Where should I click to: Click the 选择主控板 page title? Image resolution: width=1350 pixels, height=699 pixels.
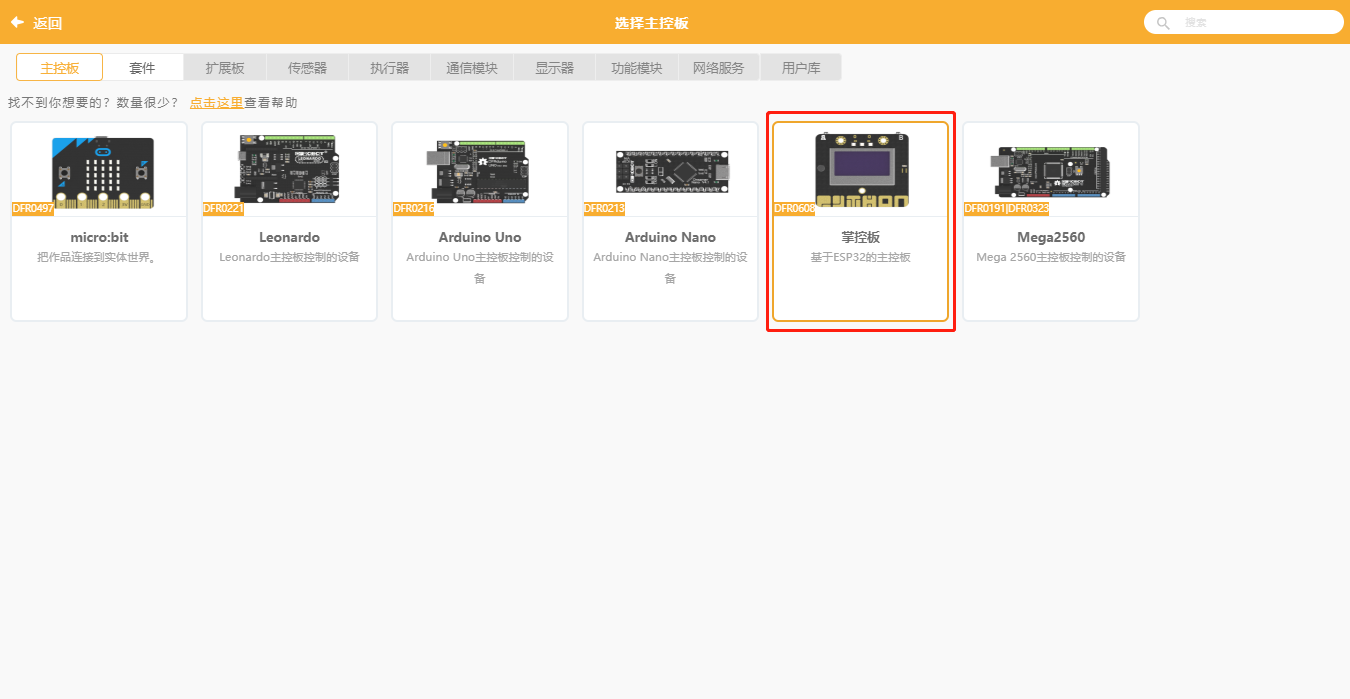tap(652, 23)
